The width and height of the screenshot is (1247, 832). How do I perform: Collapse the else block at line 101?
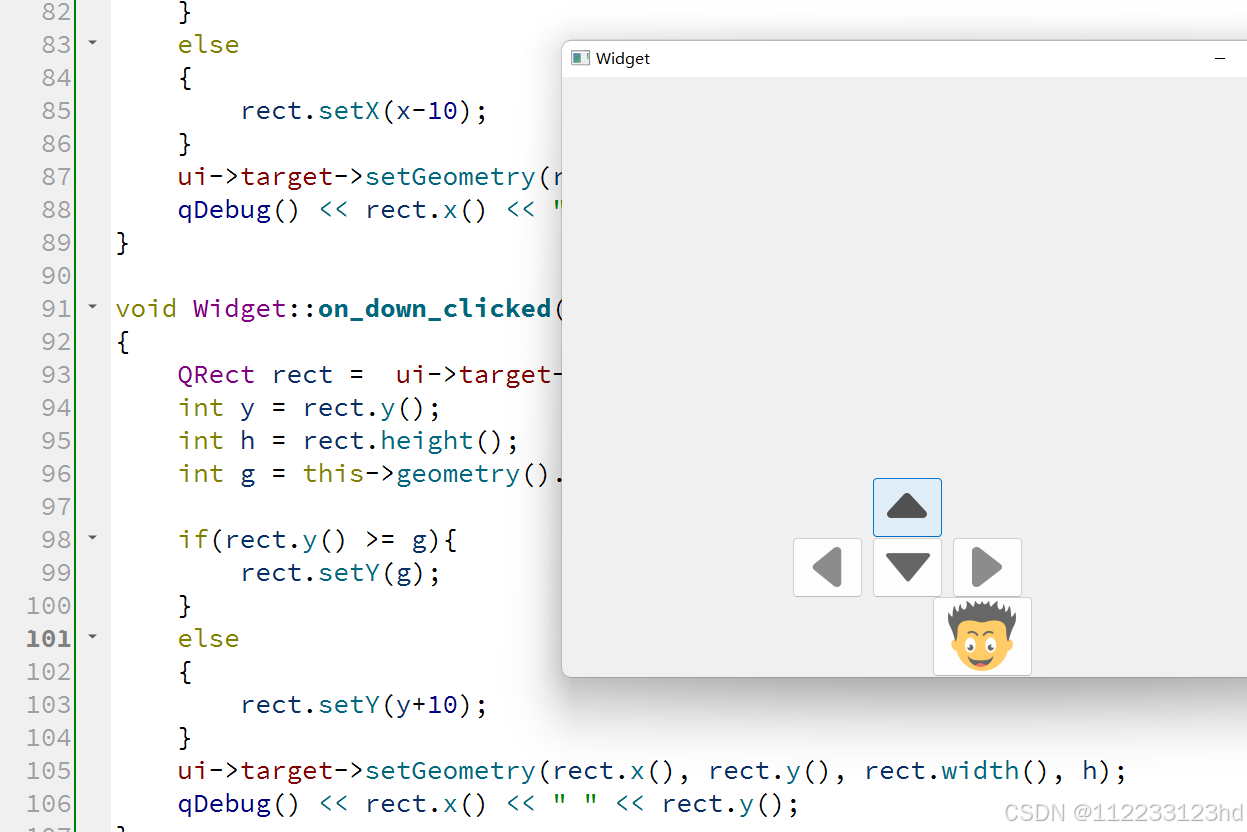[93, 637]
